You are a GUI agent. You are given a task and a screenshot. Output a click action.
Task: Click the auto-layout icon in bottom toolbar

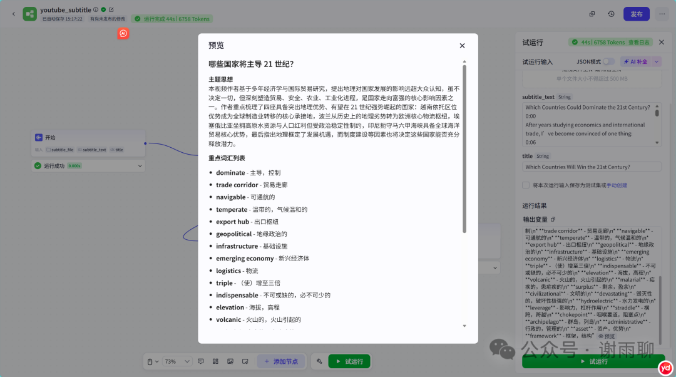[215, 361]
